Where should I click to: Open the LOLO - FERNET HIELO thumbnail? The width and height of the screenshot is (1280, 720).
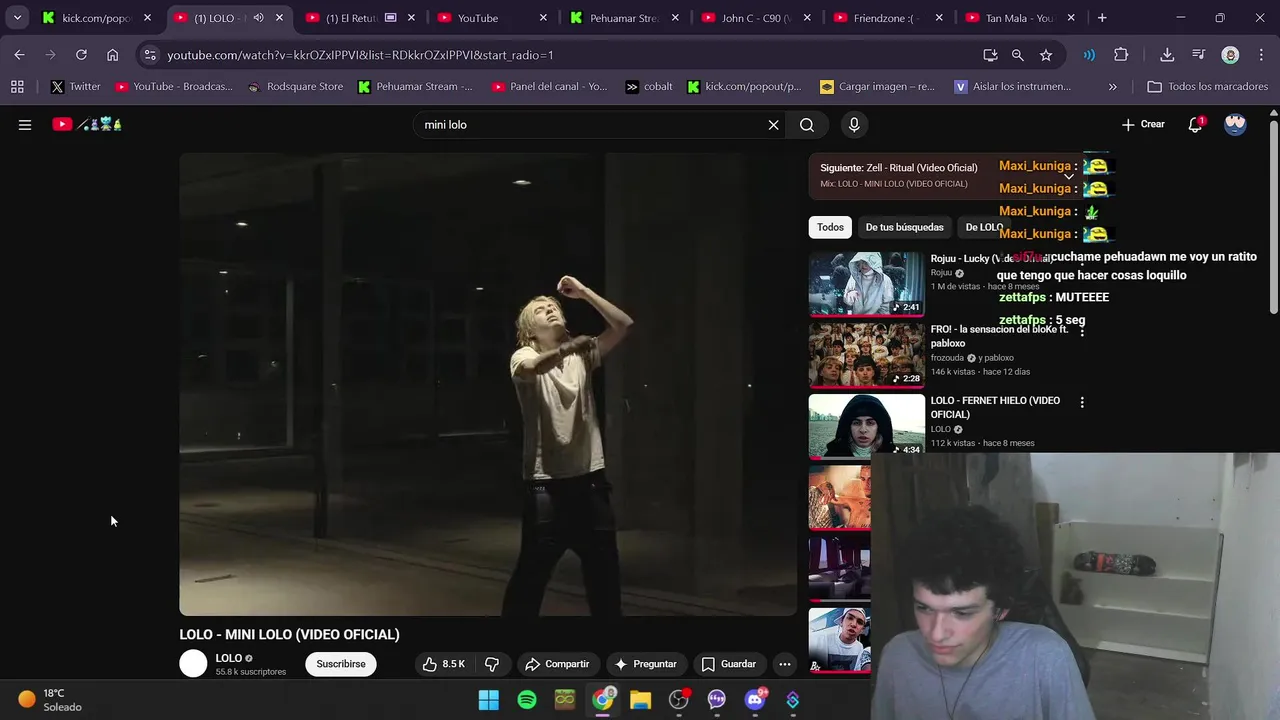[x=866, y=426]
